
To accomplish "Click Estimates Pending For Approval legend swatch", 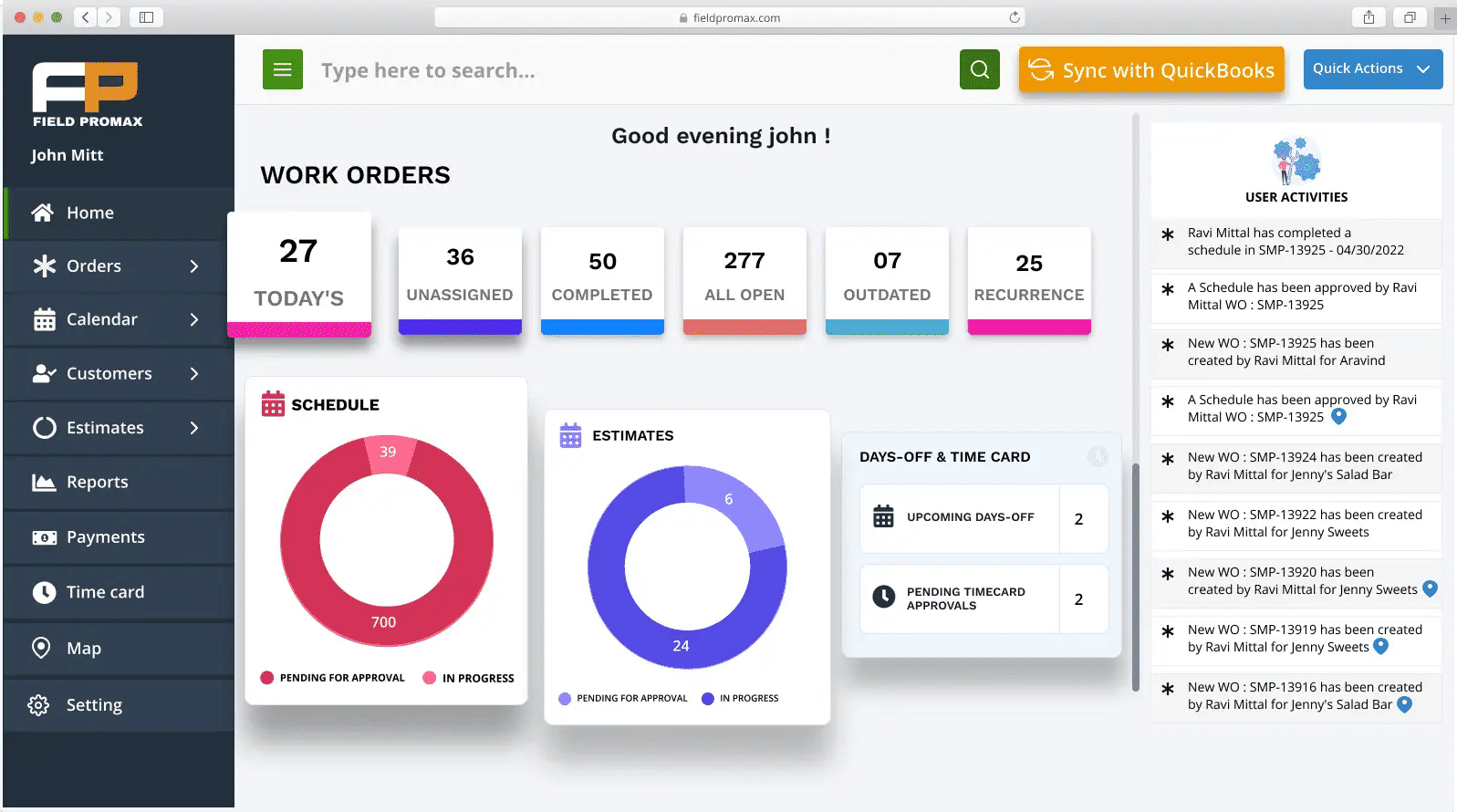I will coord(565,698).
